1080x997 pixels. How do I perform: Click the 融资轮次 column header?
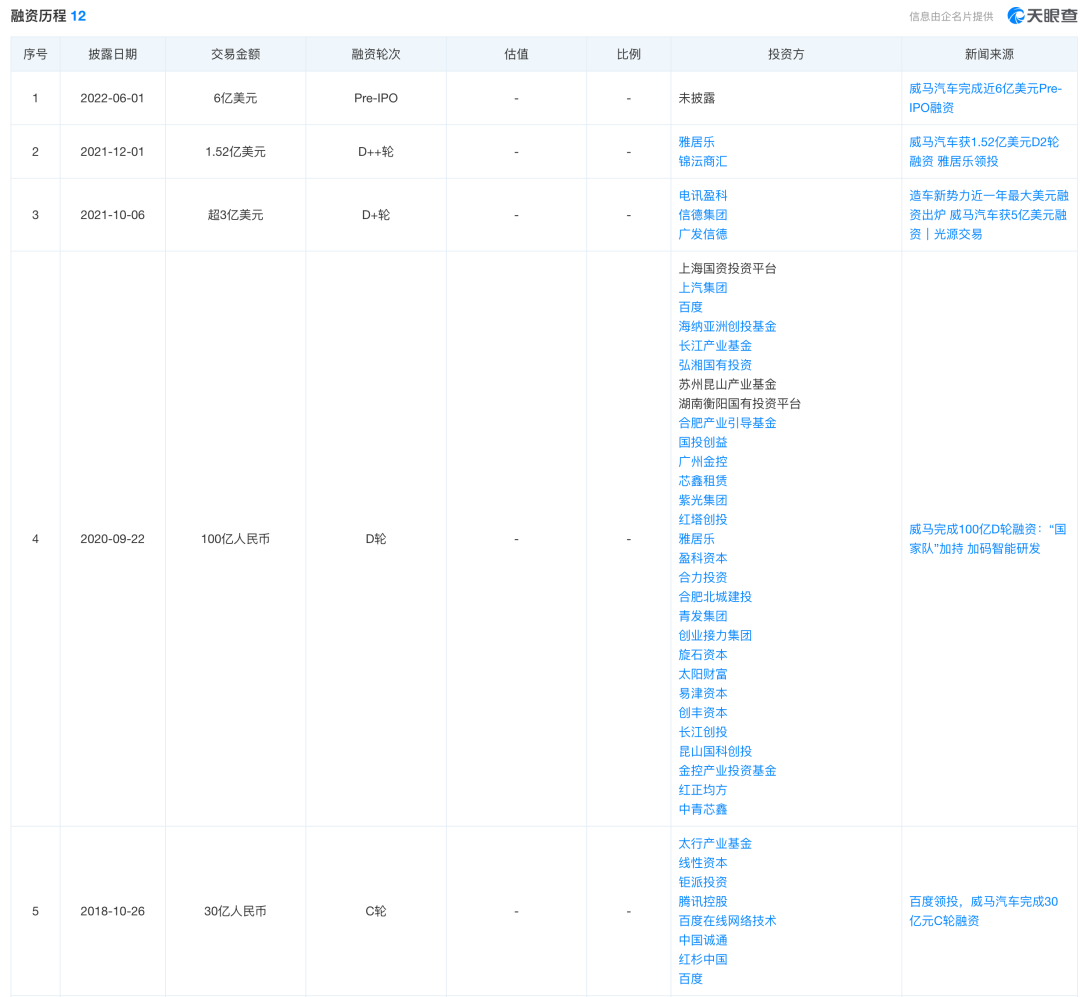[x=376, y=54]
